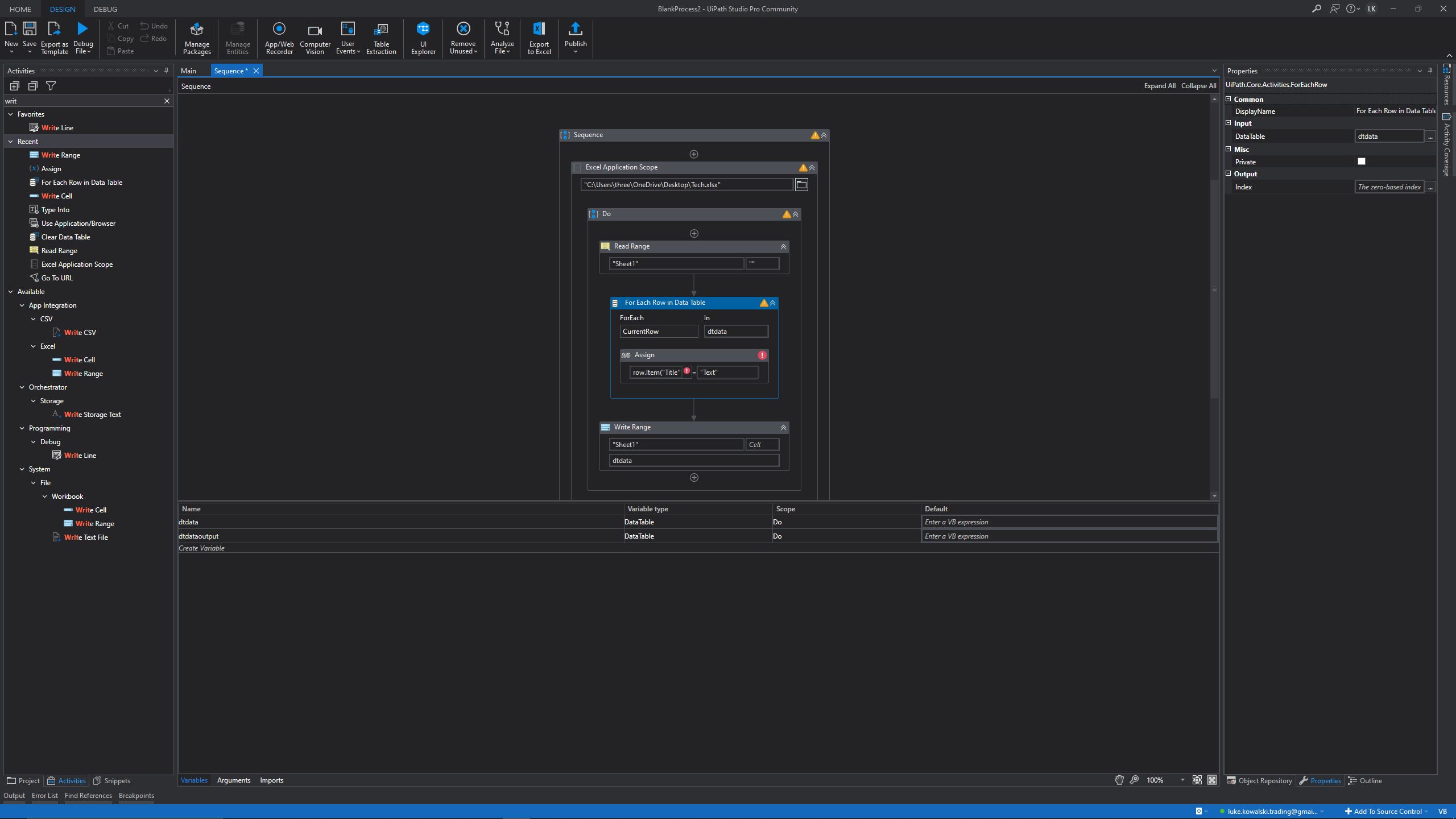
Task: Collapse the Common section in Properties
Action: point(1228,99)
